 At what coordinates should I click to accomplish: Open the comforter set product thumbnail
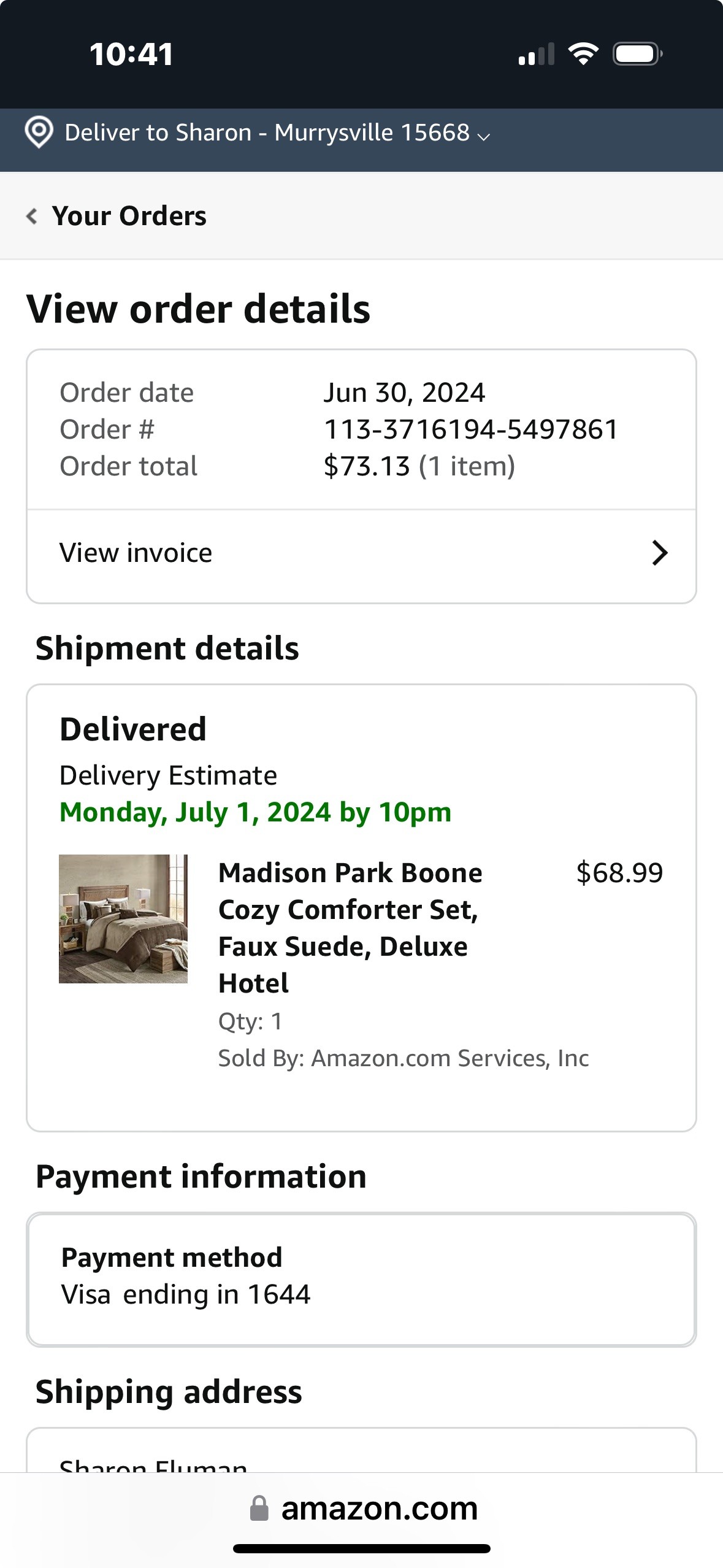coord(123,918)
